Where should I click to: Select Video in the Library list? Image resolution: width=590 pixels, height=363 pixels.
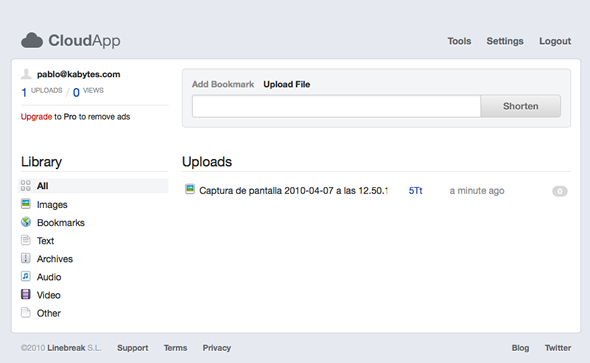[49, 295]
